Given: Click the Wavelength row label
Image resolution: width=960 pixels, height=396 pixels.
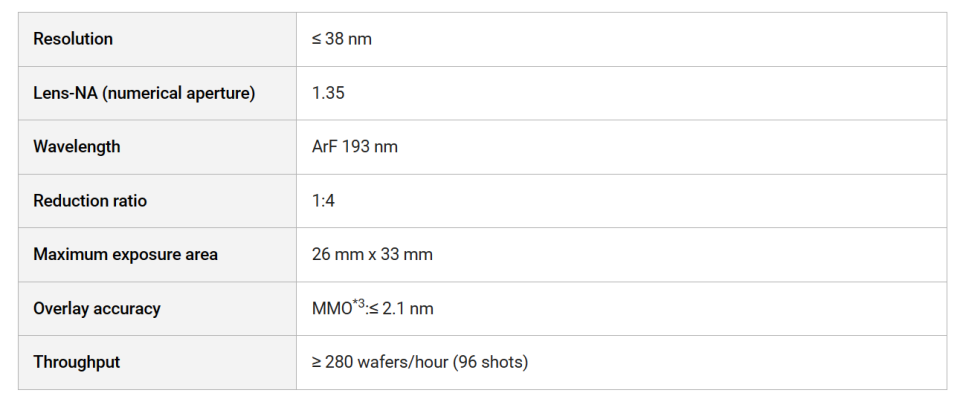Looking at the screenshot, I should 77,147.
